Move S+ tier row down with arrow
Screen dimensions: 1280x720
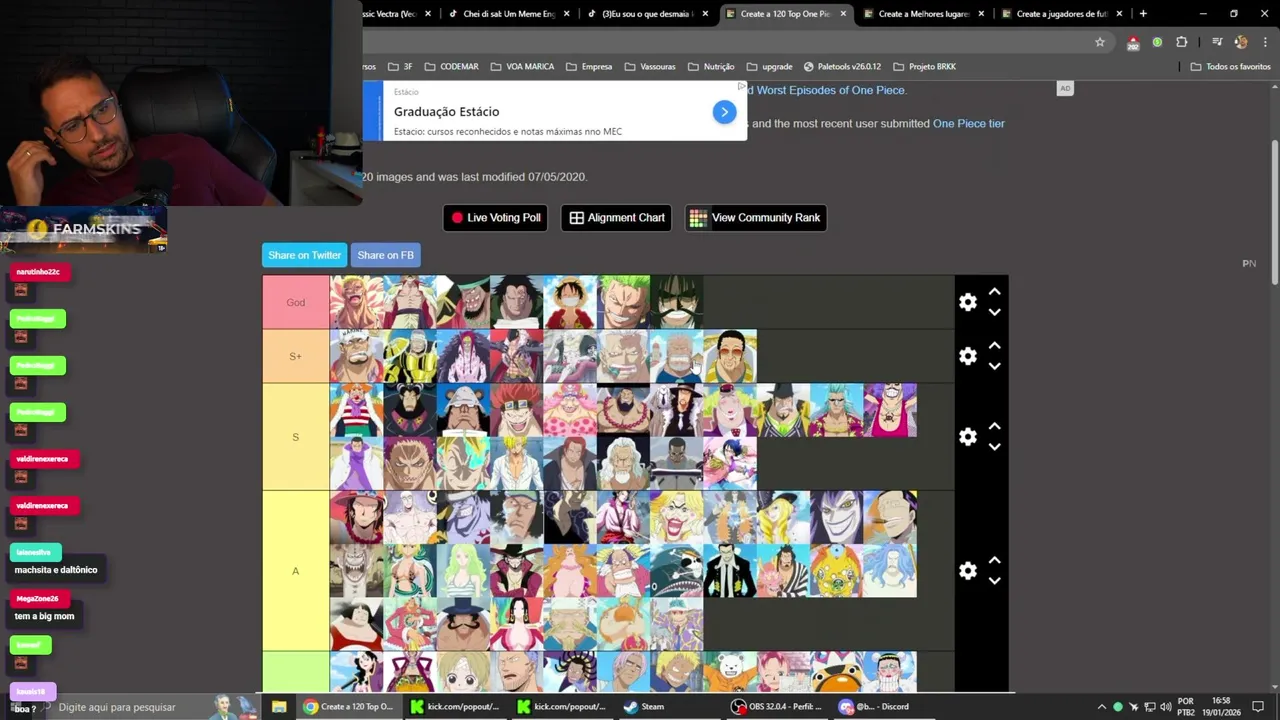(994, 366)
